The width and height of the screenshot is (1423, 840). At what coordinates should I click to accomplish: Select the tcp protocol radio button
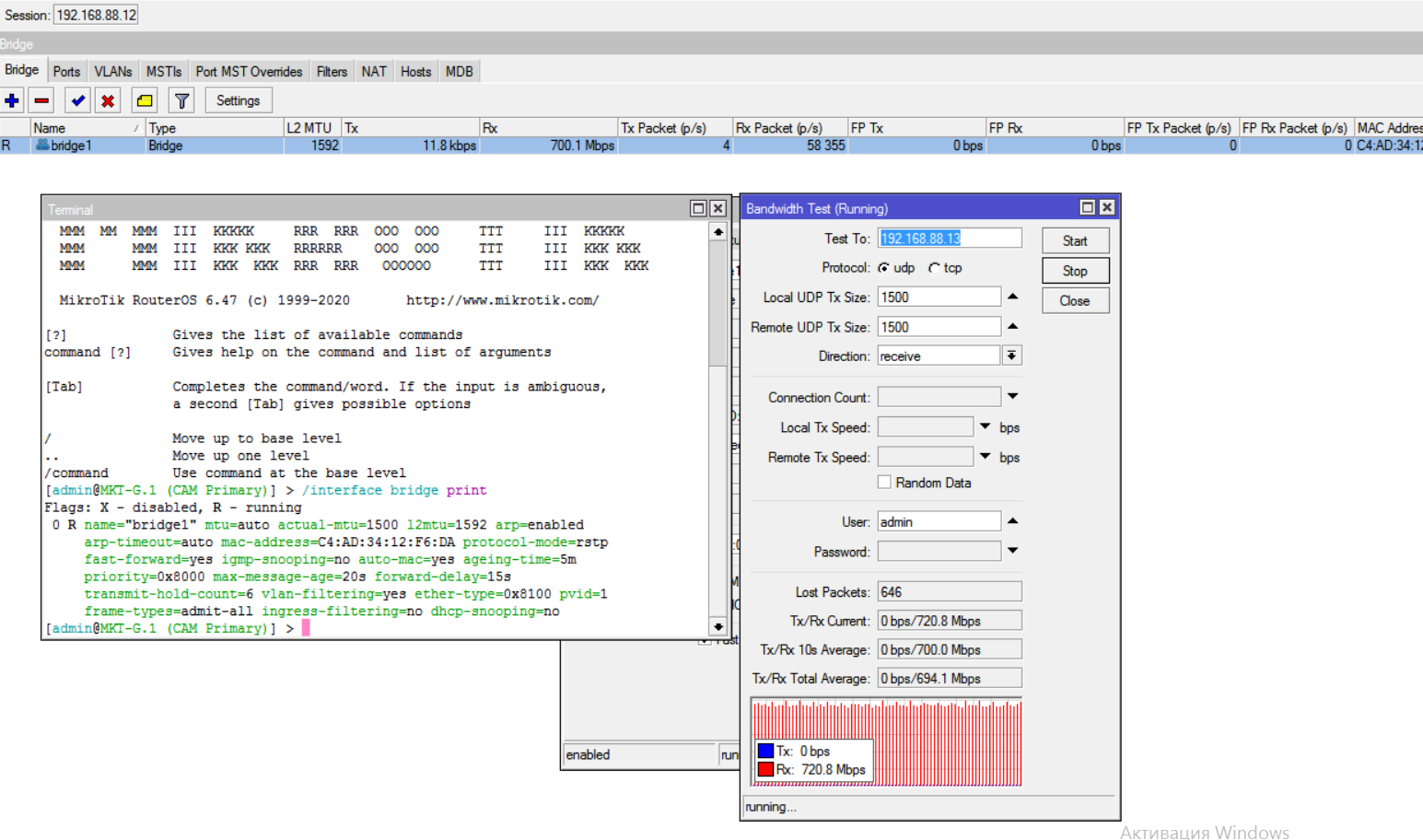pyautogui.click(x=934, y=268)
